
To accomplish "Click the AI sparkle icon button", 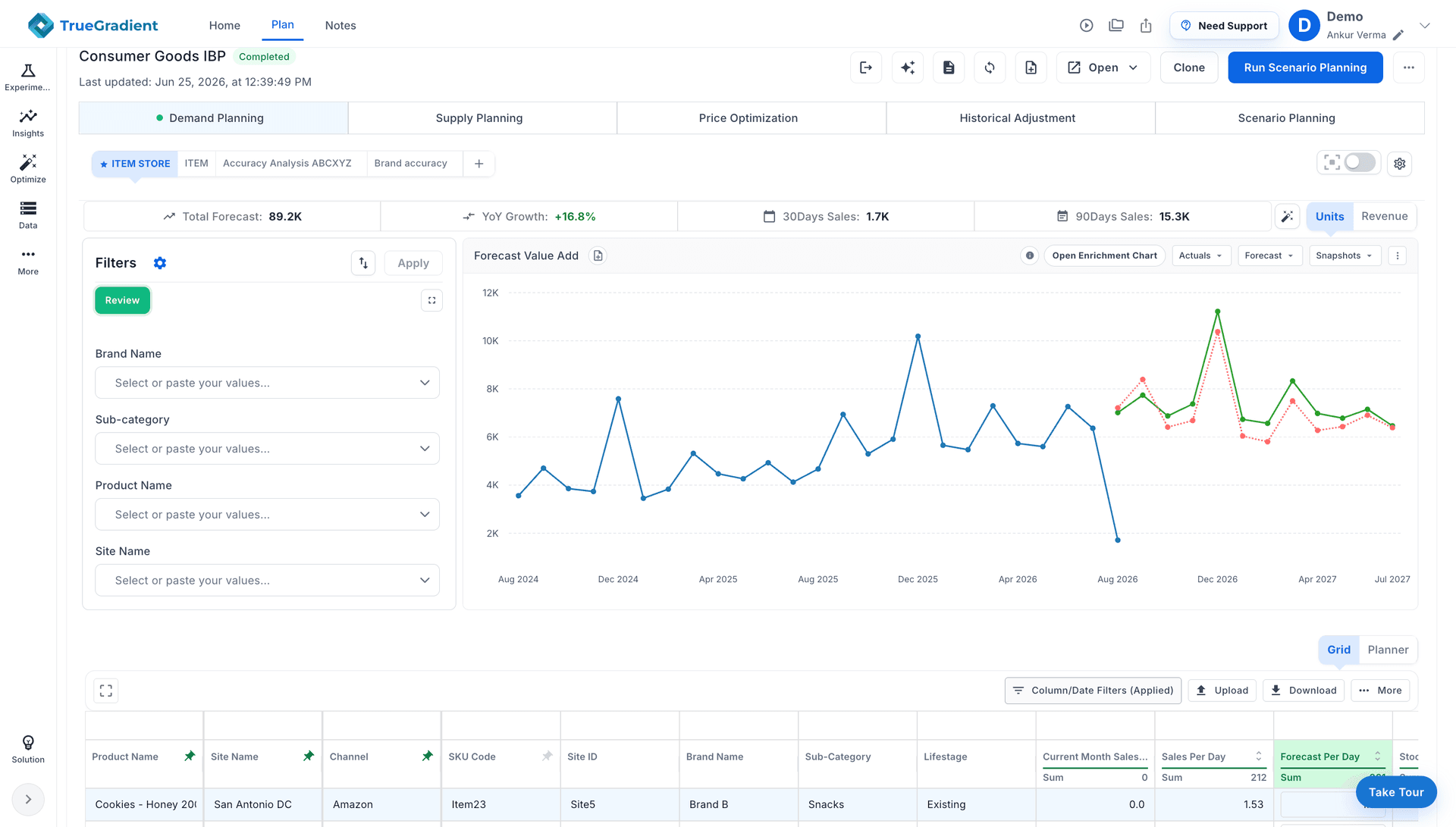I will (x=908, y=67).
